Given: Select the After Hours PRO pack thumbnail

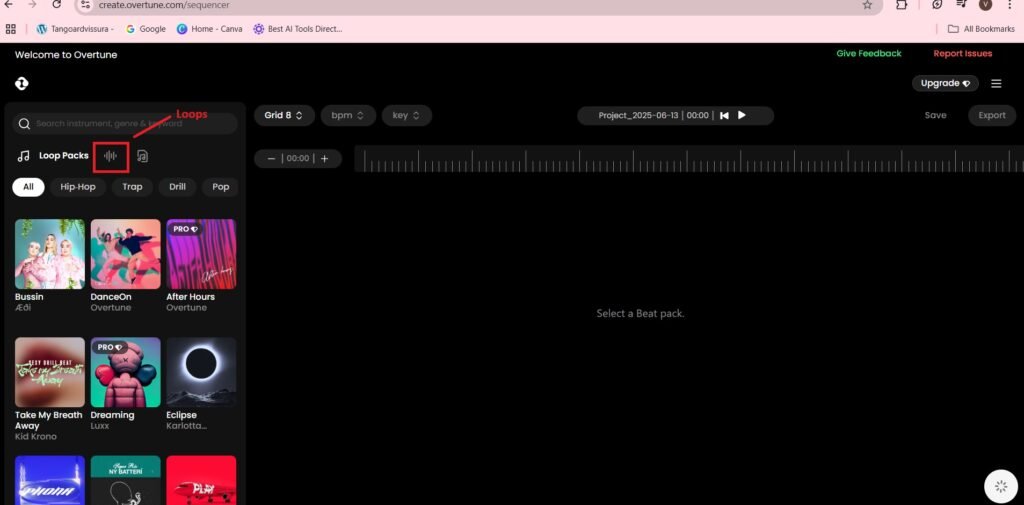Looking at the screenshot, I should tap(201, 254).
